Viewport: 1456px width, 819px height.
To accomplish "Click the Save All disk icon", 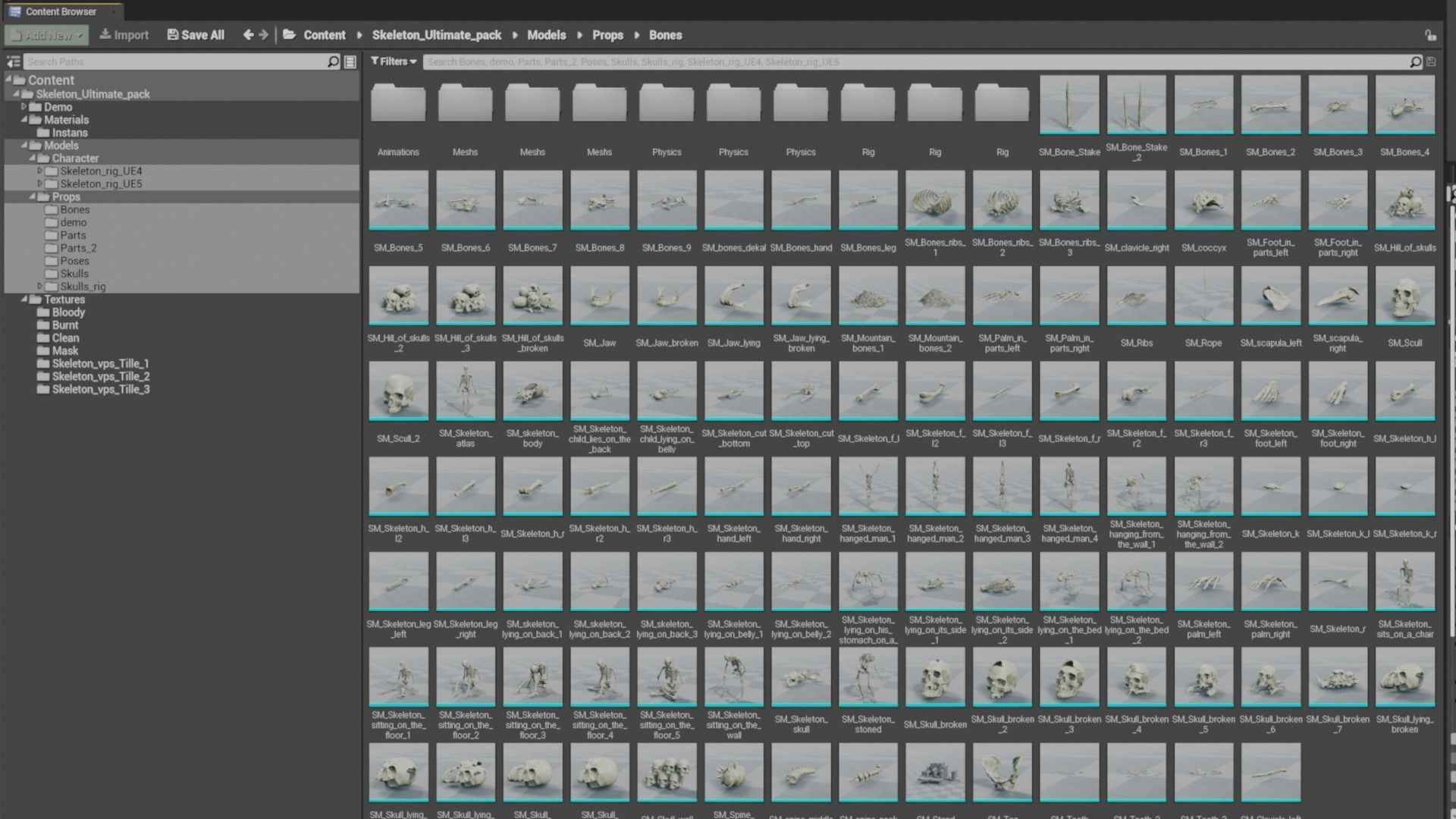I will click(173, 35).
